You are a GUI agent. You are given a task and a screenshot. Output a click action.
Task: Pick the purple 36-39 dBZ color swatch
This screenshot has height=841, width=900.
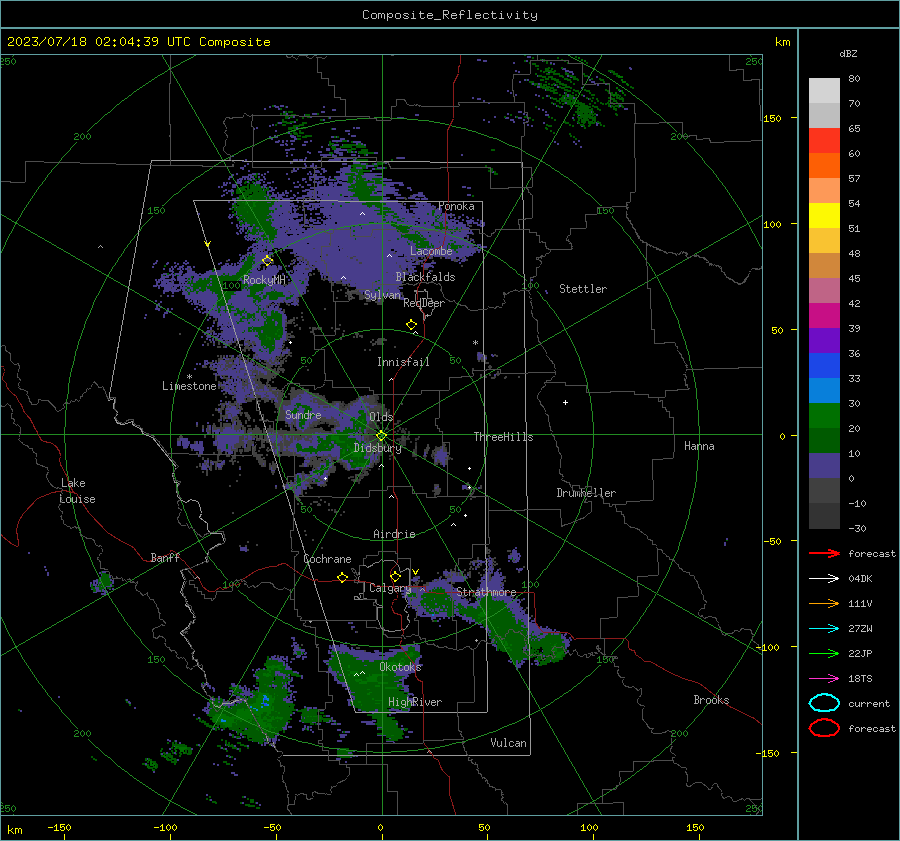coord(824,340)
